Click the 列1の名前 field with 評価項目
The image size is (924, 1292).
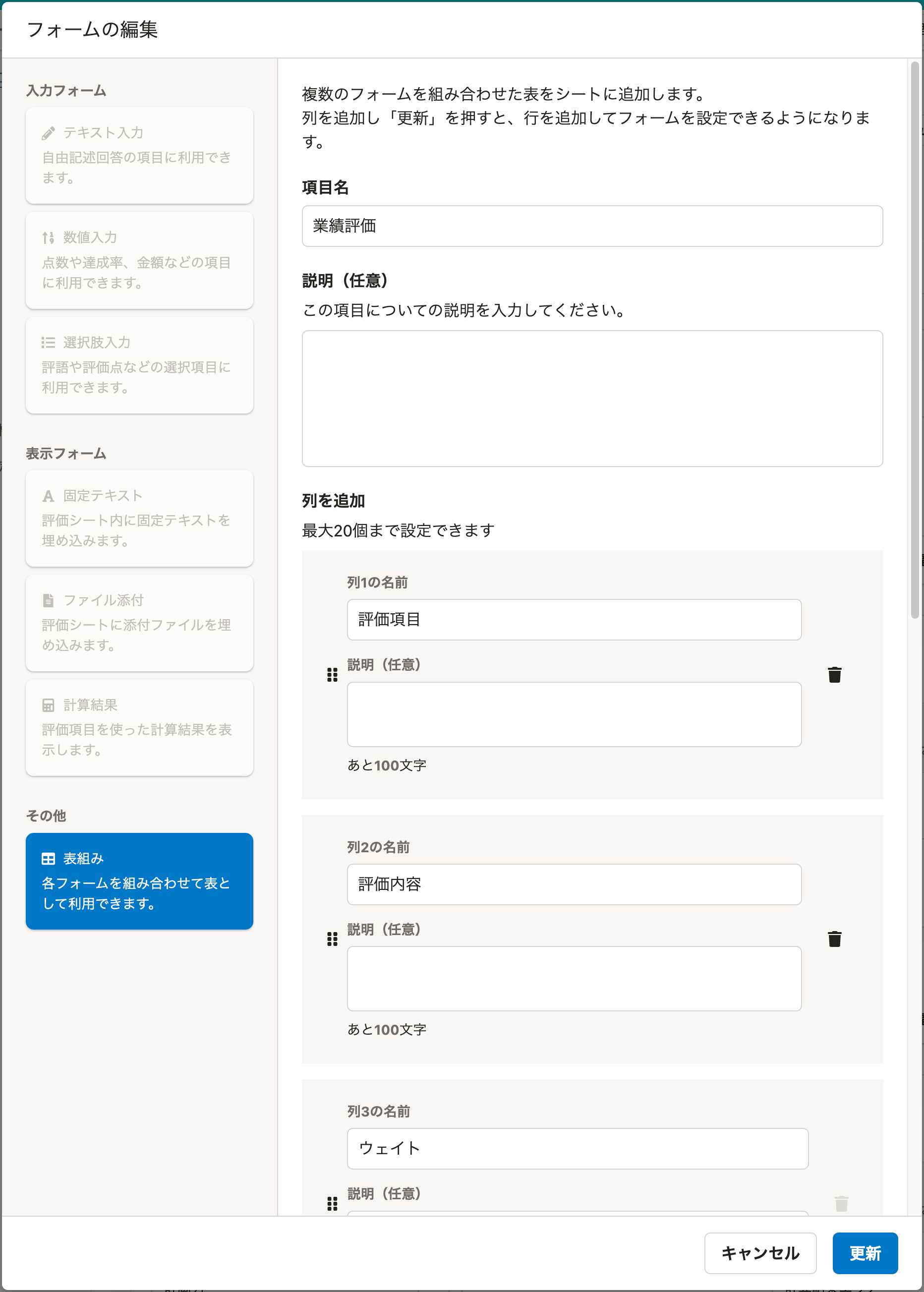574,620
